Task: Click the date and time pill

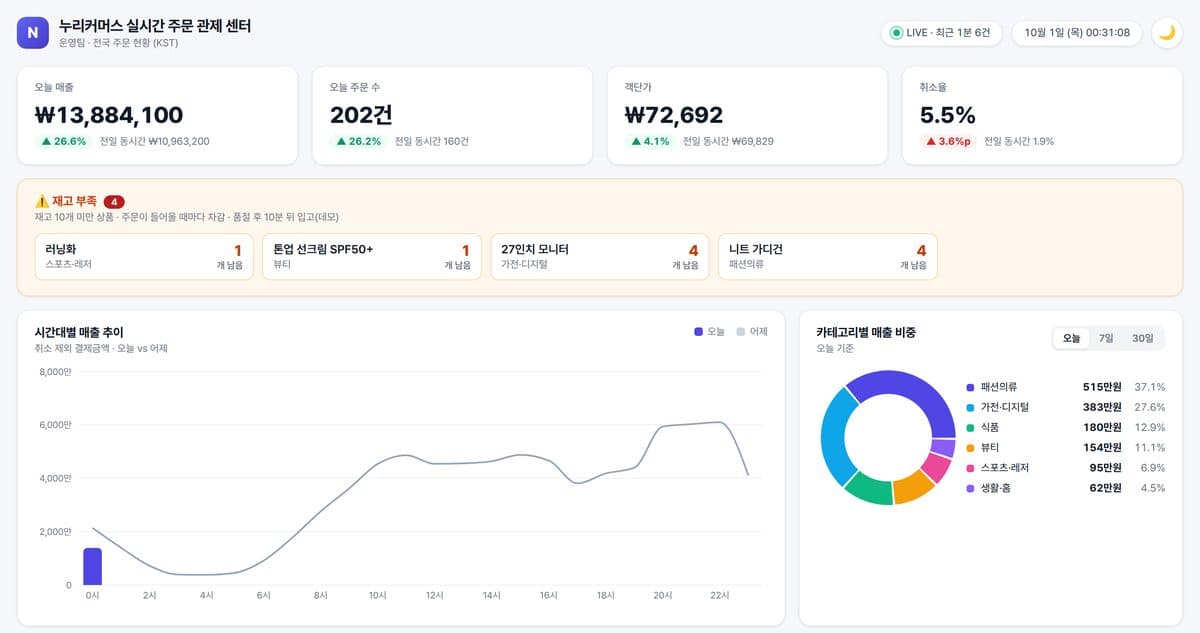Action: [x=1076, y=33]
